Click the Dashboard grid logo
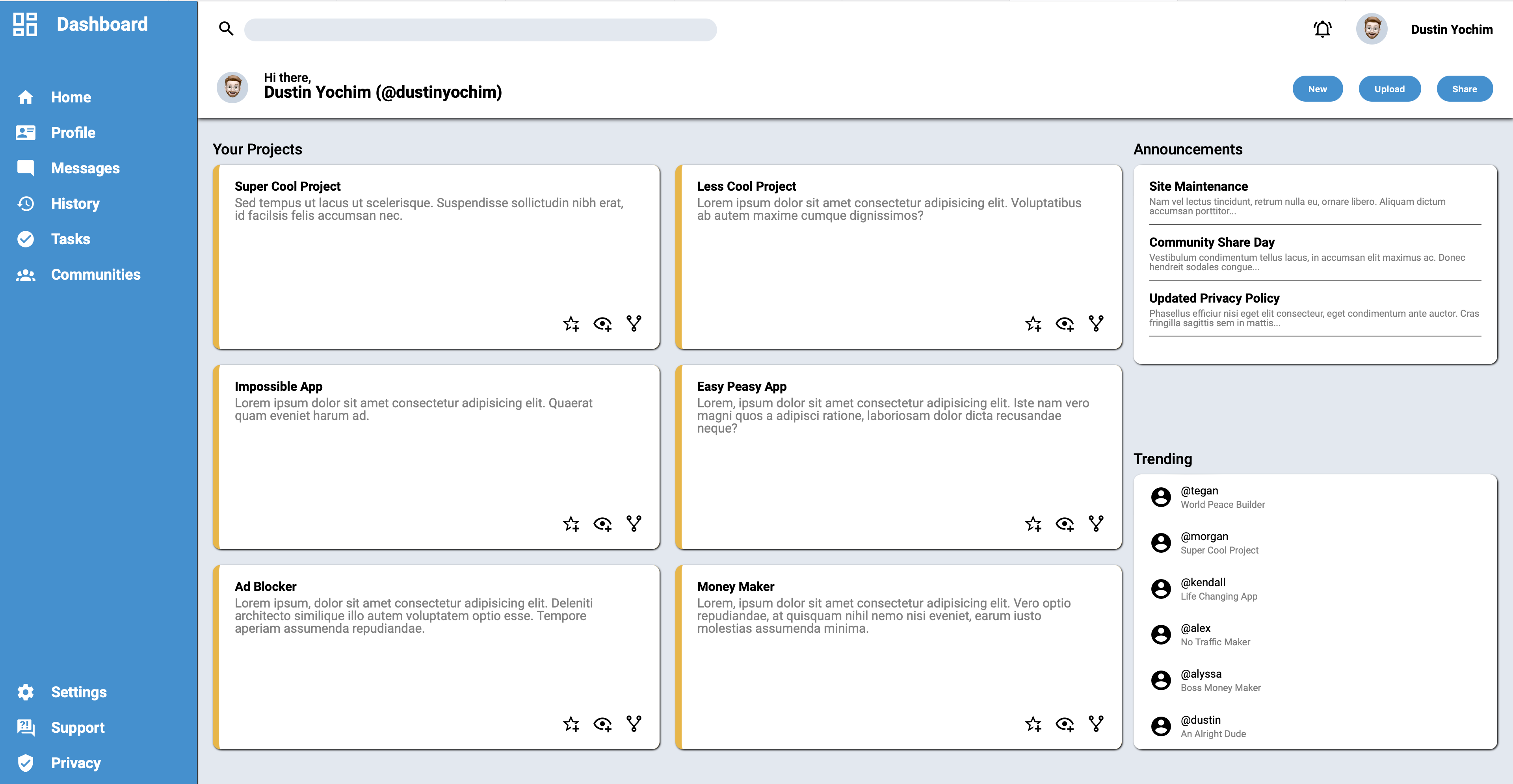Screen dimensions: 1513x784 [24, 25]
